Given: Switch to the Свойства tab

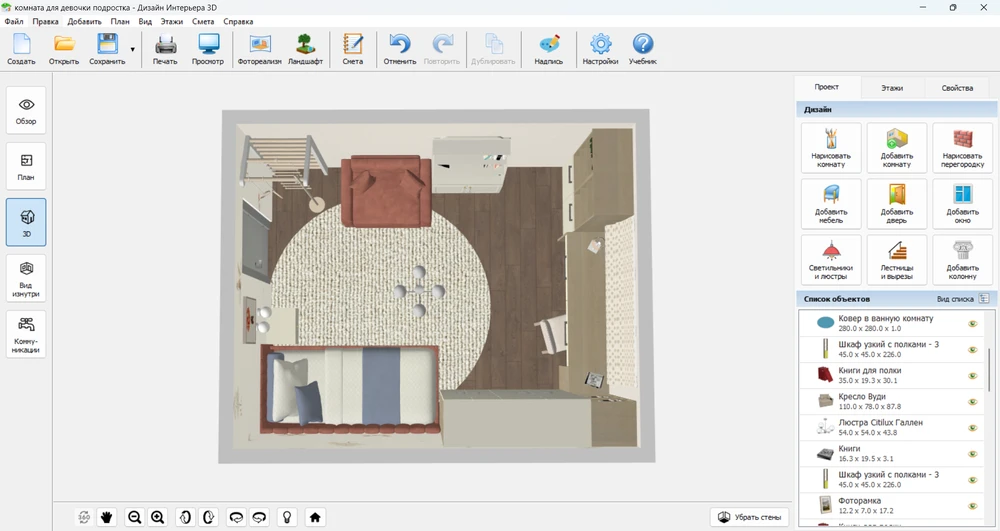Looking at the screenshot, I should (956, 88).
